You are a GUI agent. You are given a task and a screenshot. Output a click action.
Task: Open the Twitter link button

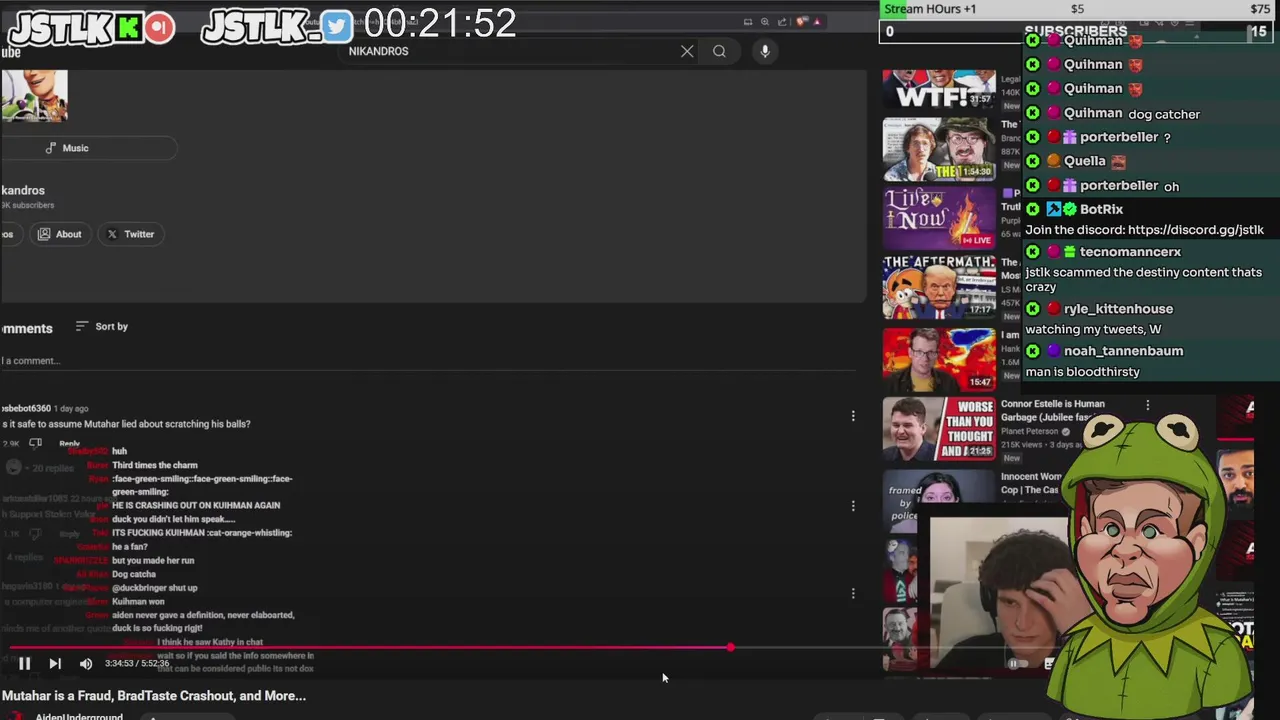[131, 234]
